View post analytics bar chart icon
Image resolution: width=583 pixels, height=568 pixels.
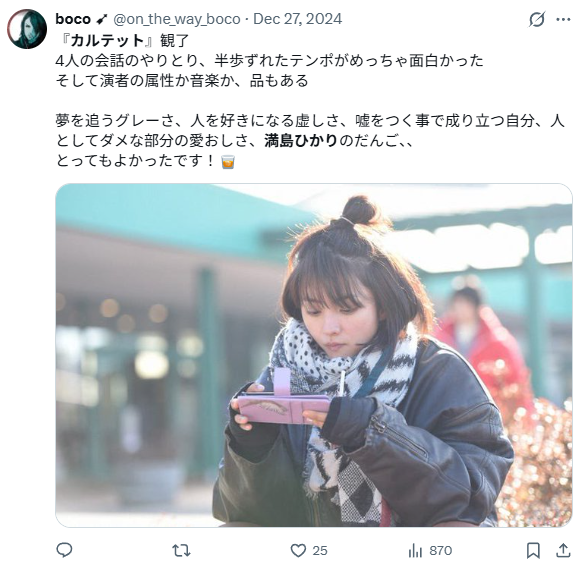pyautogui.click(x=415, y=551)
